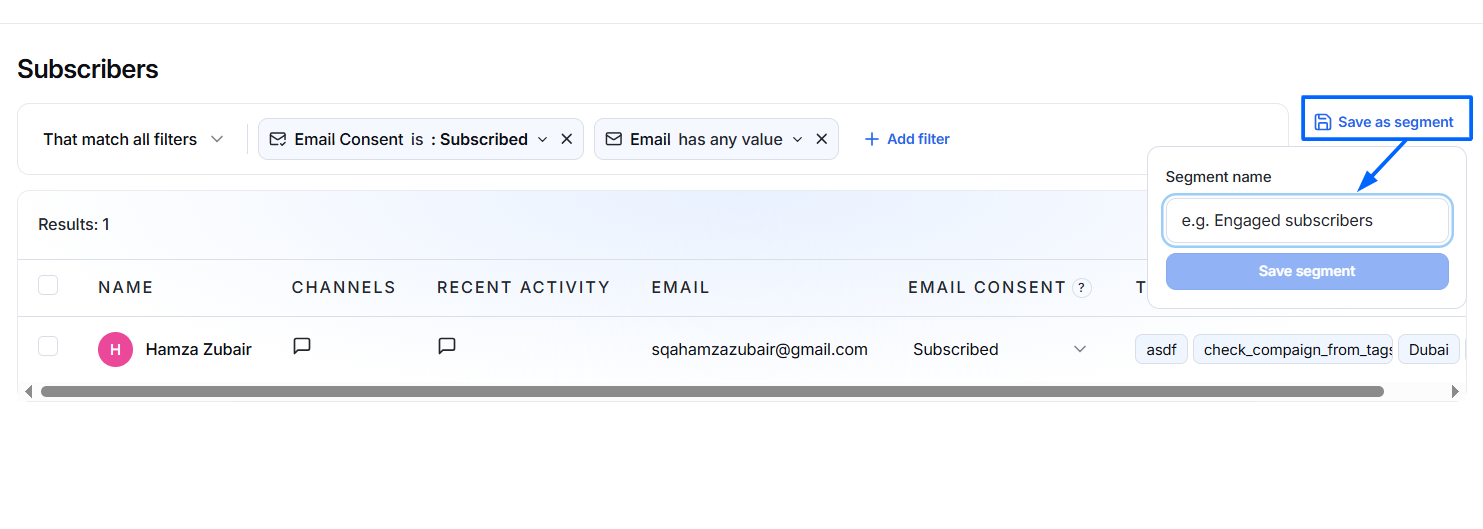This screenshot has height=529, width=1483.
Task: Remove the Email has any value filter
Action: coord(821,139)
